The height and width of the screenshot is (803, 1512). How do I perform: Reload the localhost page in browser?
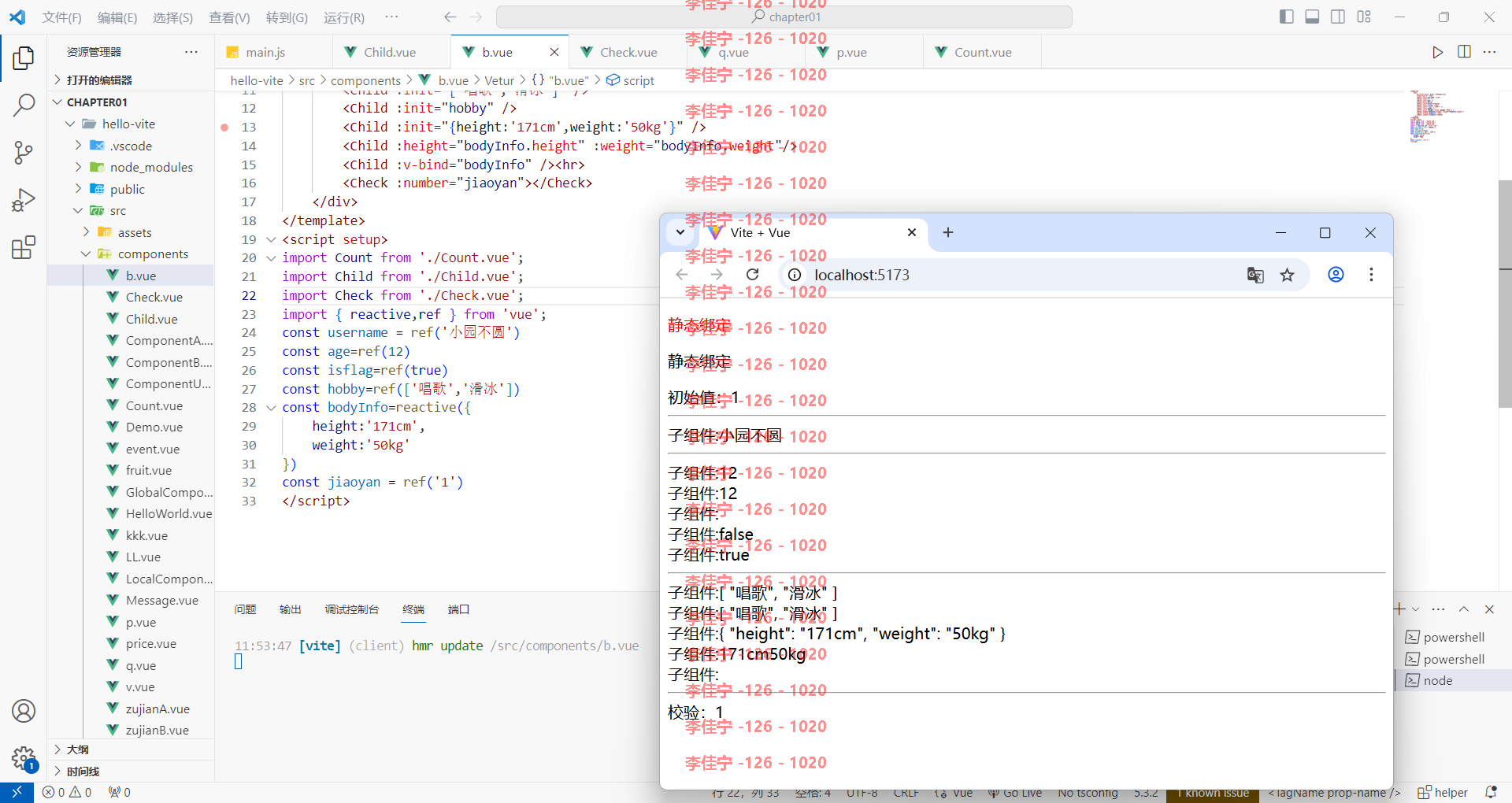(753, 275)
